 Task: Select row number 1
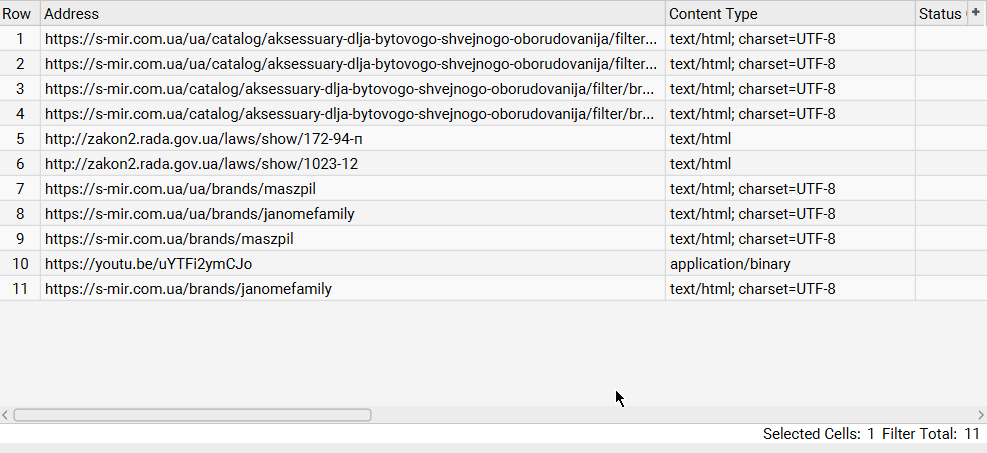pos(20,39)
